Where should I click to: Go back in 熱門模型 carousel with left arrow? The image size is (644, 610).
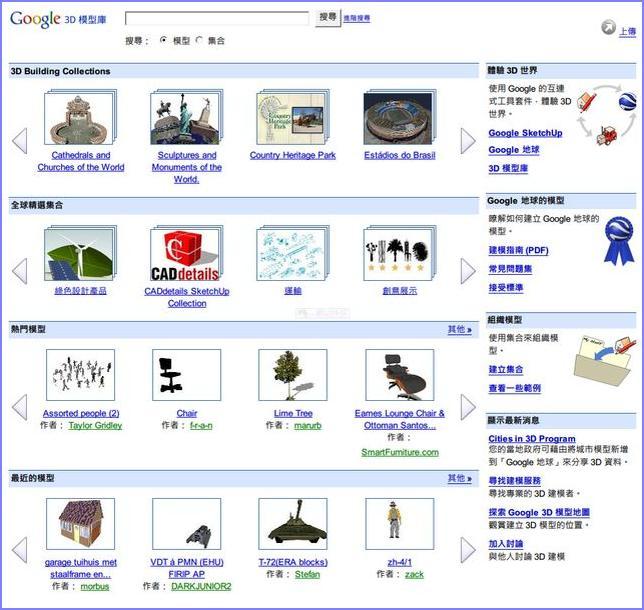(x=20, y=407)
